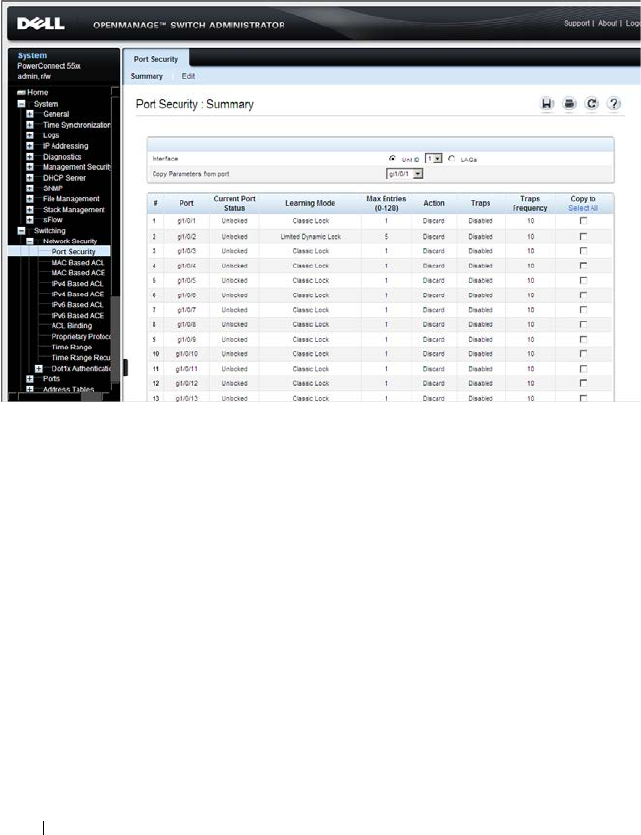Click the About link
The height and width of the screenshot is (835, 641).
point(607,23)
